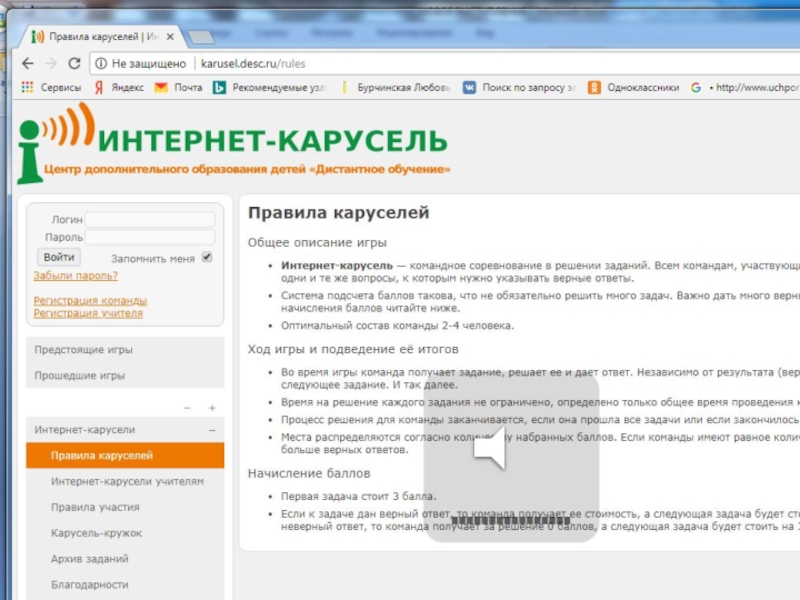Image resolution: width=800 pixels, height=600 pixels.
Task: Click the Интернет-Карусель site logo
Action: coord(232,148)
